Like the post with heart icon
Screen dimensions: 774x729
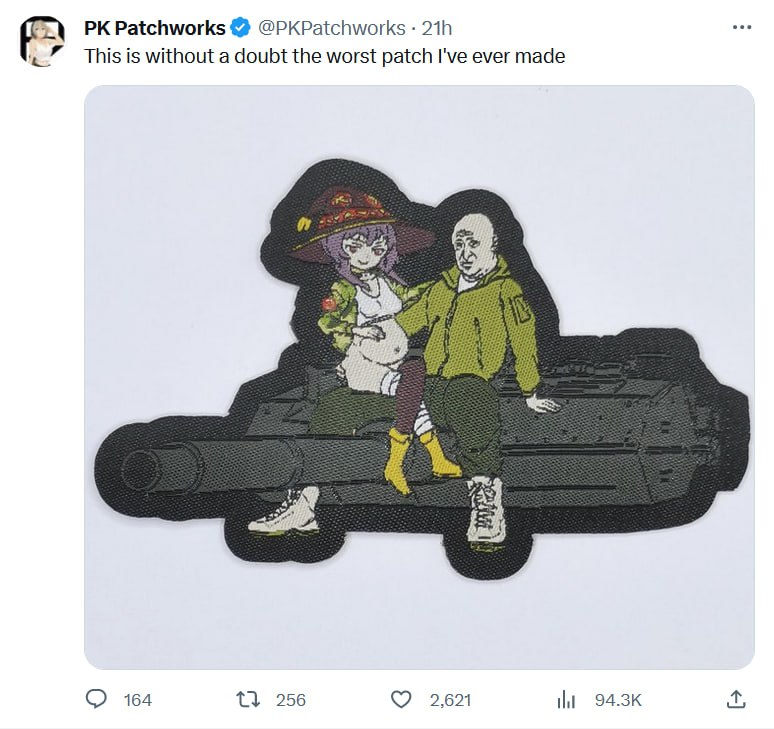[x=401, y=699]
